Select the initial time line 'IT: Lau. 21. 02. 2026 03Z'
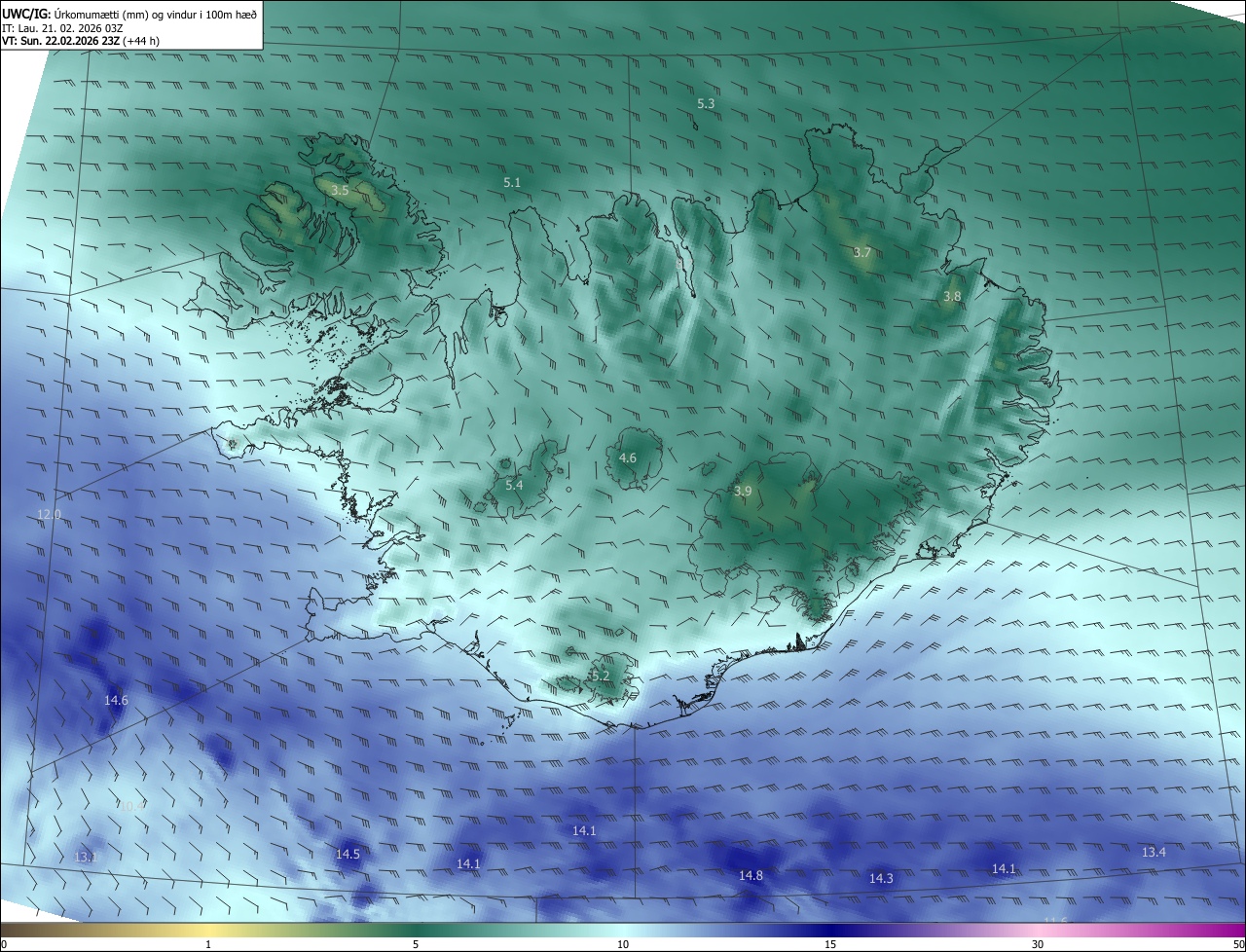Screen dimensions: 1246x952 click(x=62, y=28)
